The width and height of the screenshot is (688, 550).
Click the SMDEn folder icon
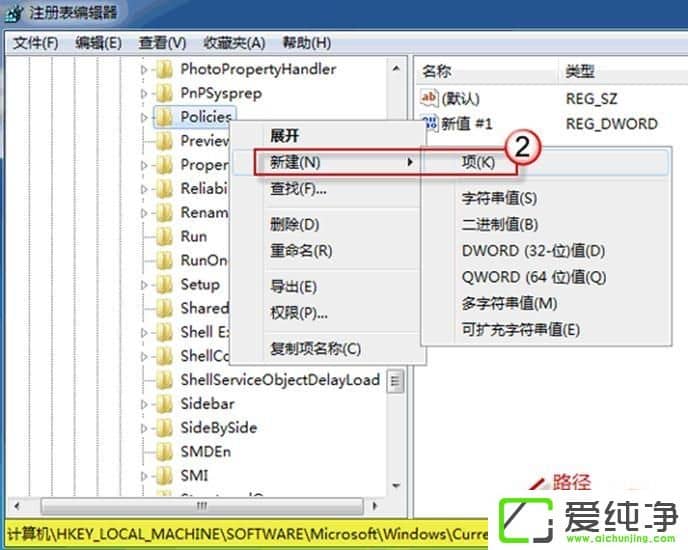165,451
